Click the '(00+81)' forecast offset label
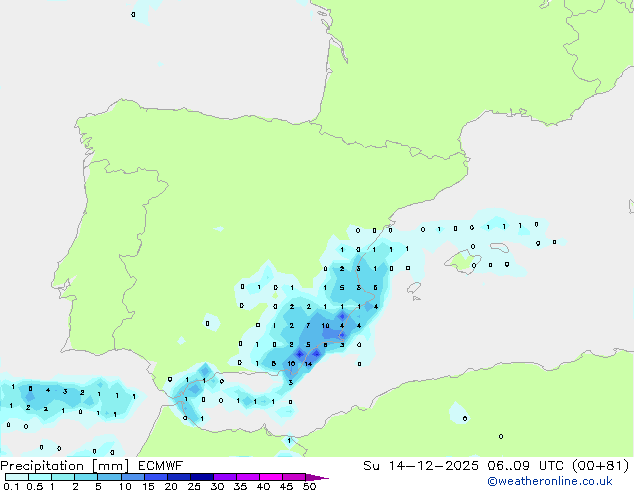Screen dimensions: 634x490 click(601, 466)
